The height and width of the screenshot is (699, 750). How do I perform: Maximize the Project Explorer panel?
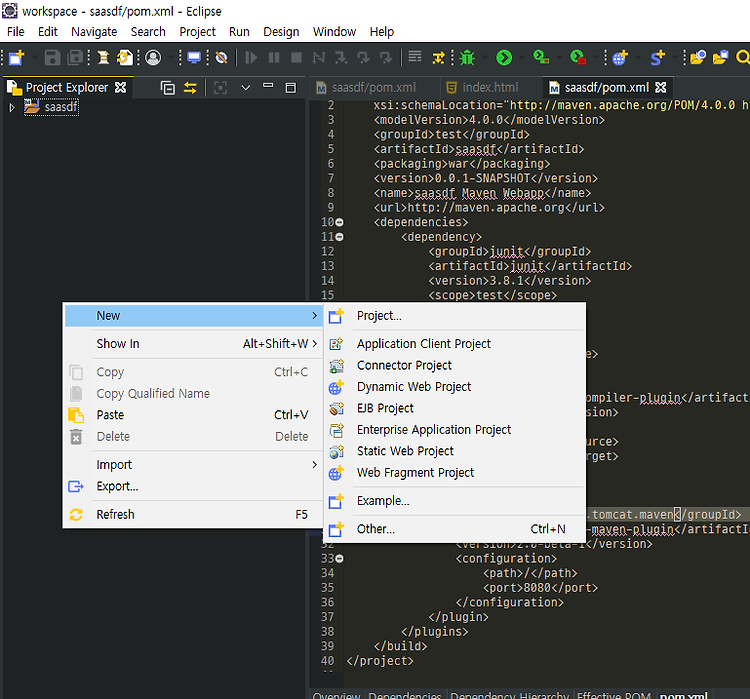pyautogui.click(x=290, y=88)
